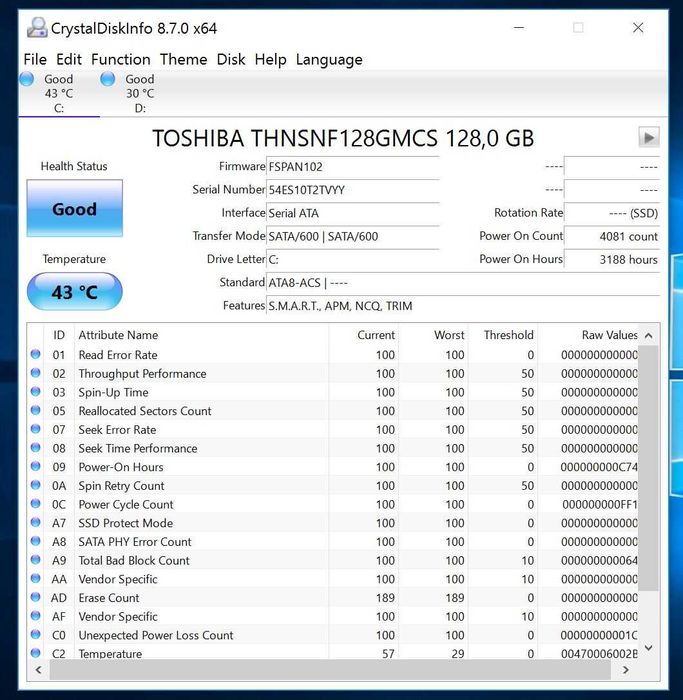Click the horizontal scrollbar thumb
Image resolution: width=683 pixels, height=700 pixels.
point(330,670)
